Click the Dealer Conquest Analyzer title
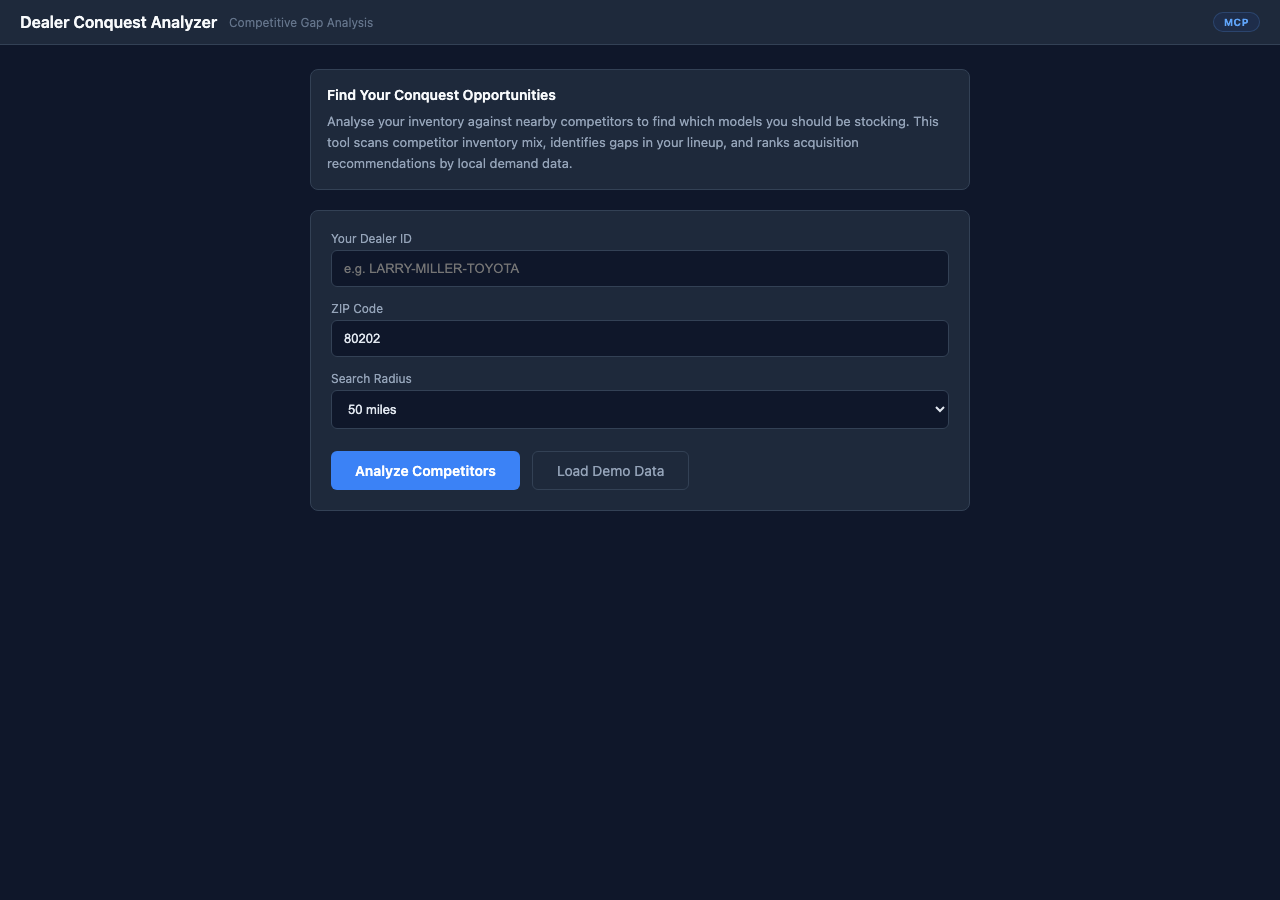 [118, 22]
